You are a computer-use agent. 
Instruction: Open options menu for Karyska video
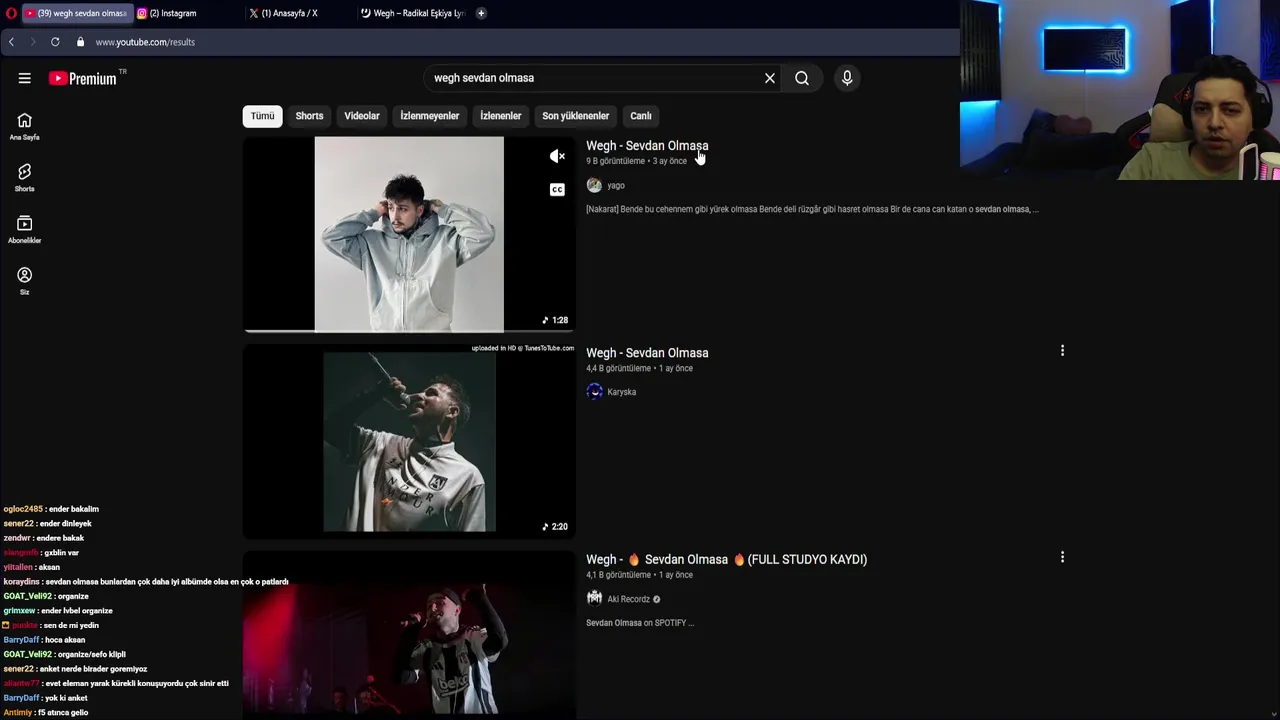(x=1062, y=351)
